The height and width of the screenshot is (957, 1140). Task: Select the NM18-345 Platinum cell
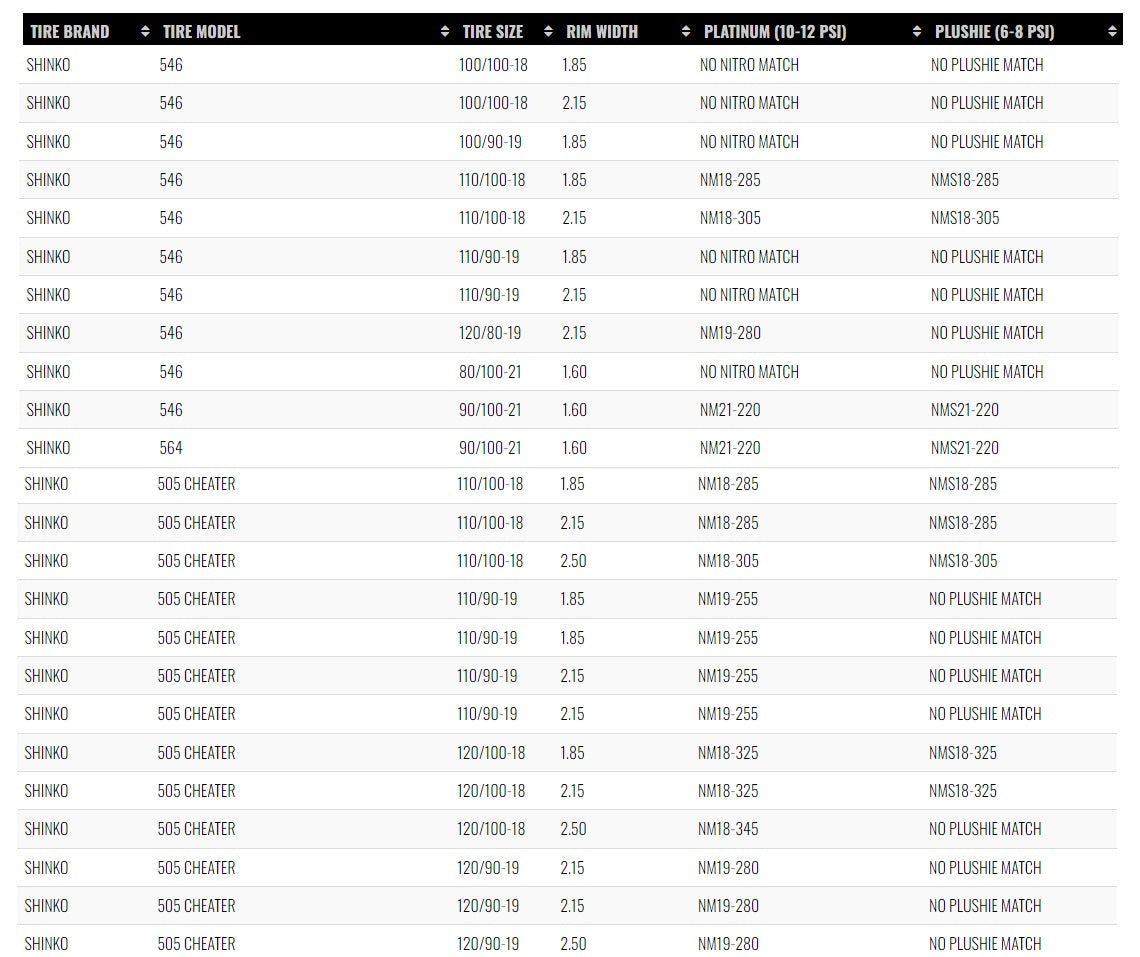pos(728,829)
